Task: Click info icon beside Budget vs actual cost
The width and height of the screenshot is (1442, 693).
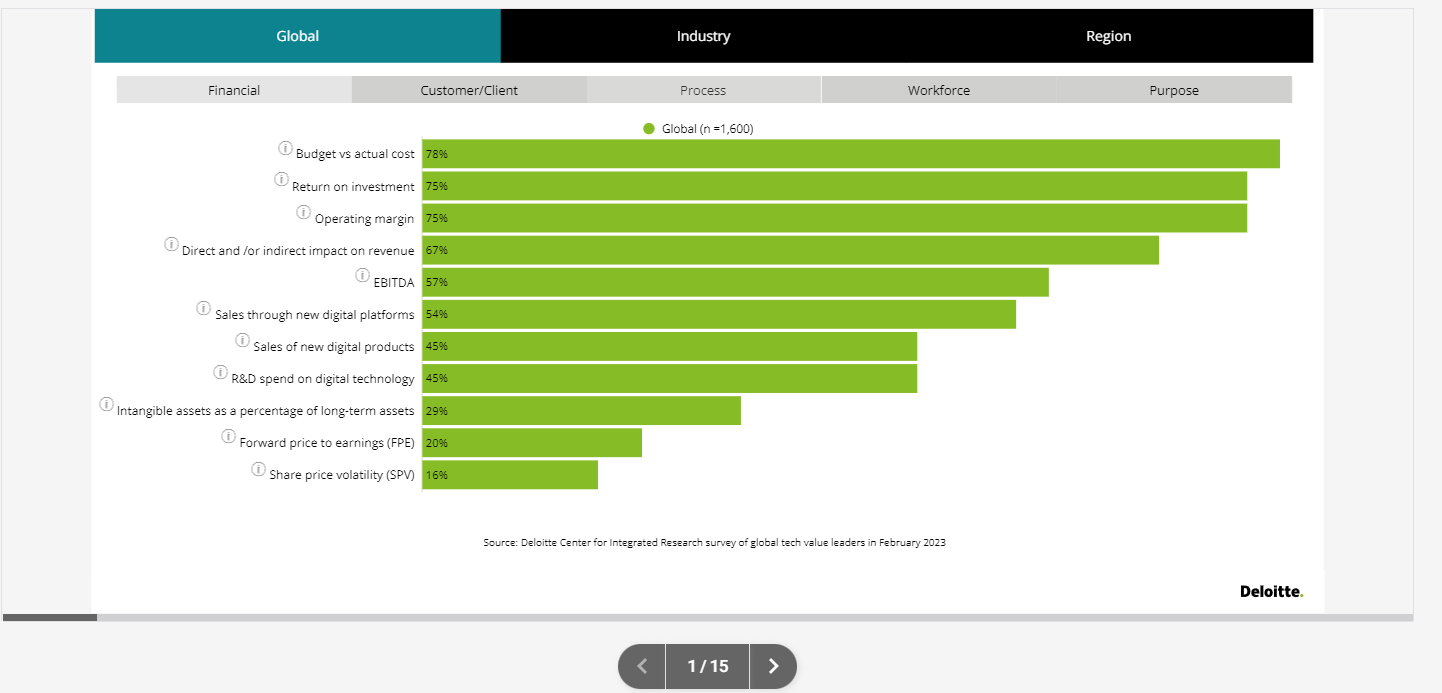Action: 285,149
